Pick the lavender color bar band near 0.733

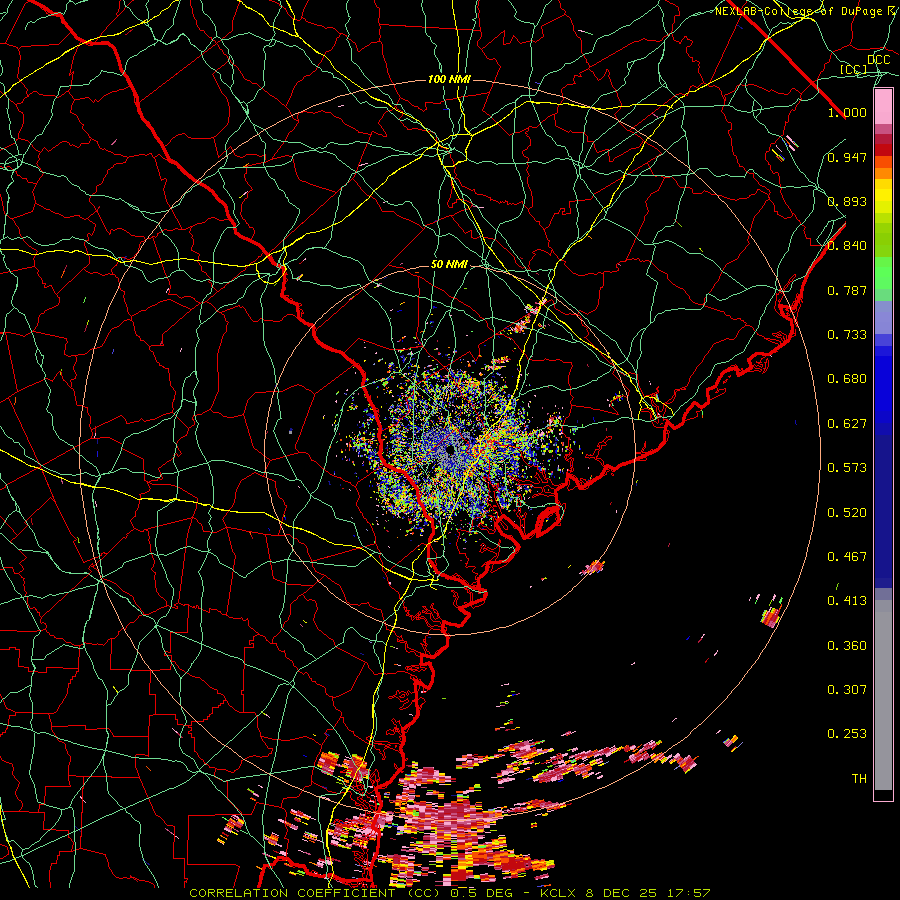[x=883, y=317]
